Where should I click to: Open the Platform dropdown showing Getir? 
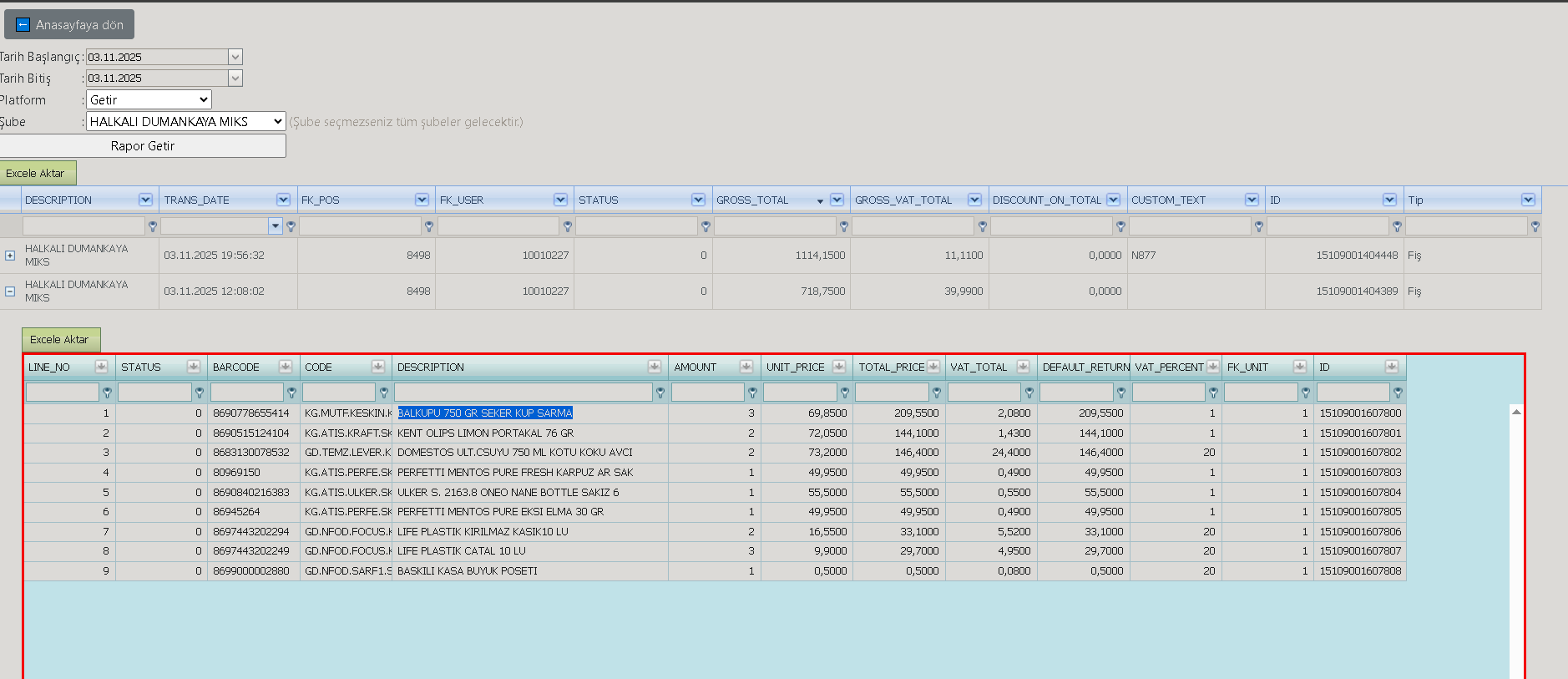149,99
